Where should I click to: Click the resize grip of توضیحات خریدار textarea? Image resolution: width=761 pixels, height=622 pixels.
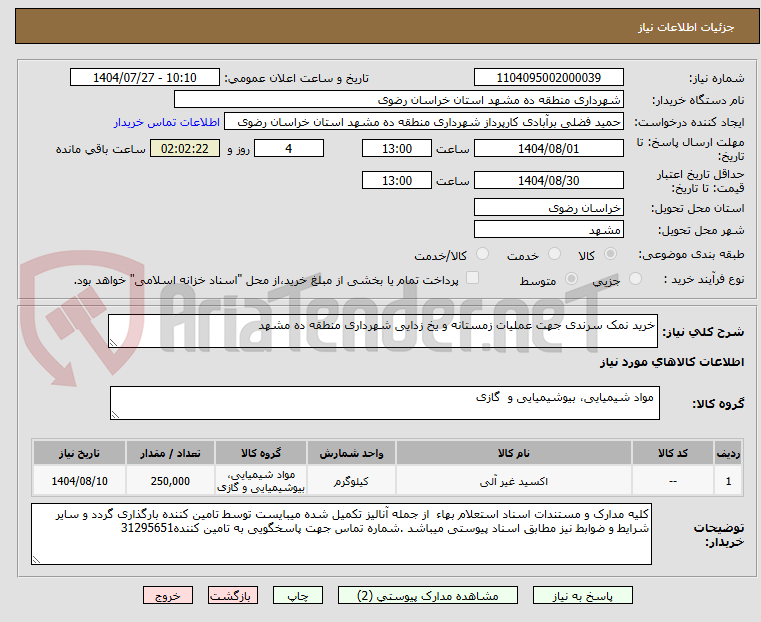coord(36,559)
